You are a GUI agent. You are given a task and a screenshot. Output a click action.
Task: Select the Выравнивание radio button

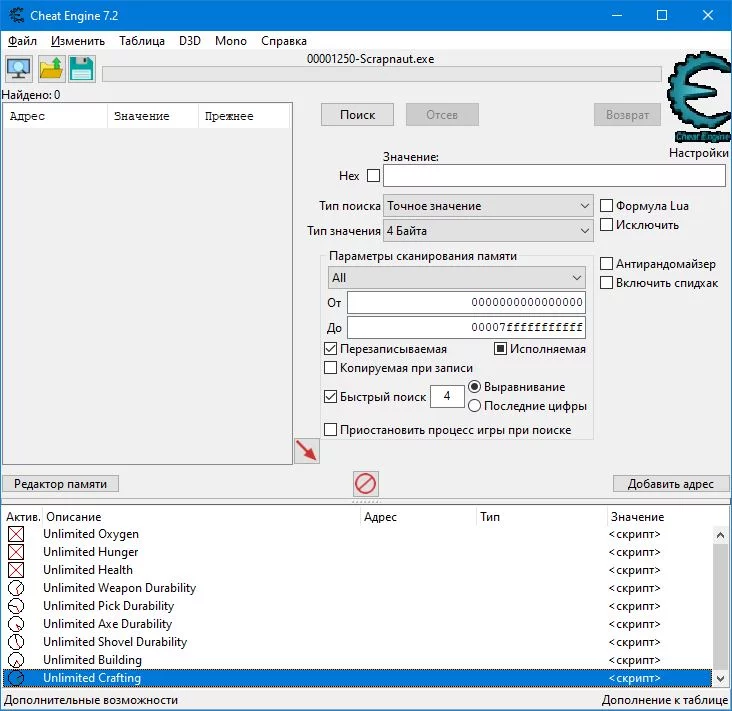474,387
